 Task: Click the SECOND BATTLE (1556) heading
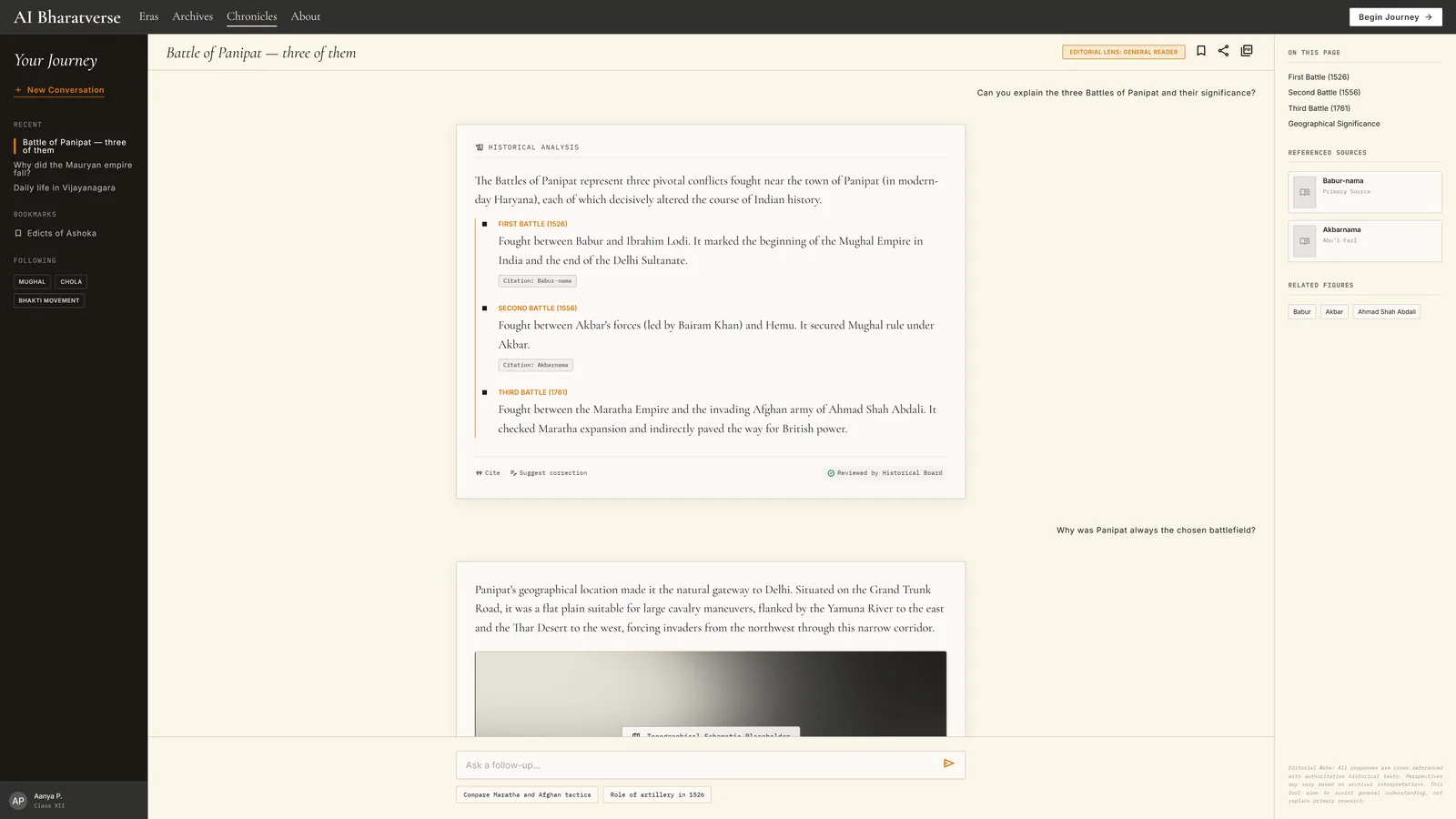pos(537,308)
